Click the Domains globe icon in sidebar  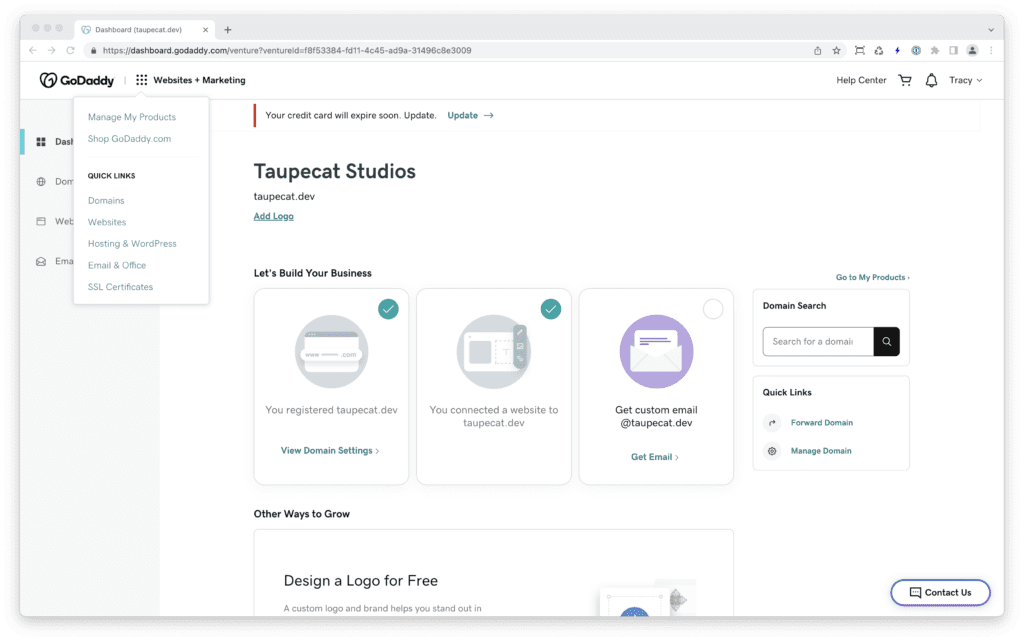41,181
